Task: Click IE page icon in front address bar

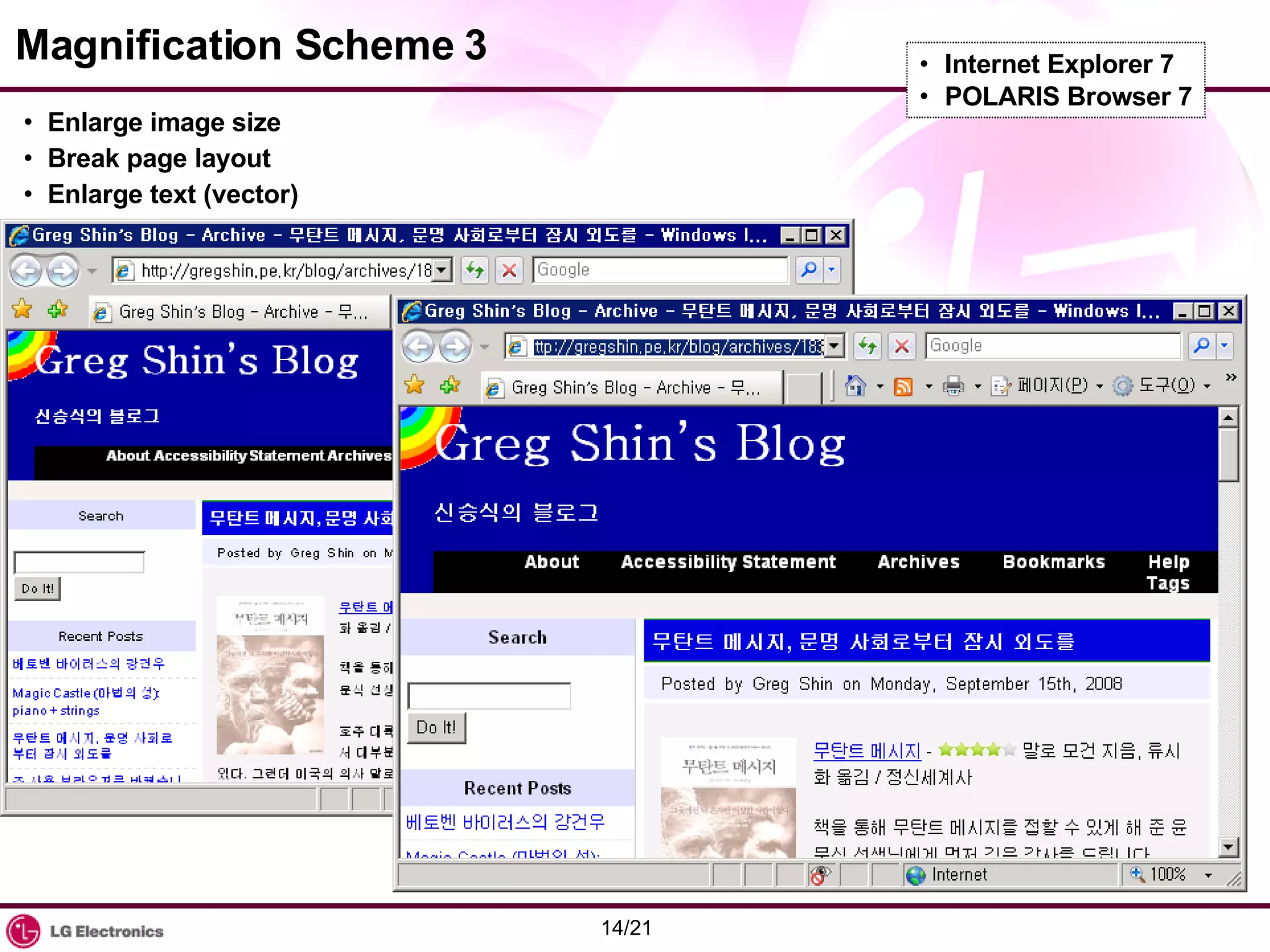Action: point(517,346)
